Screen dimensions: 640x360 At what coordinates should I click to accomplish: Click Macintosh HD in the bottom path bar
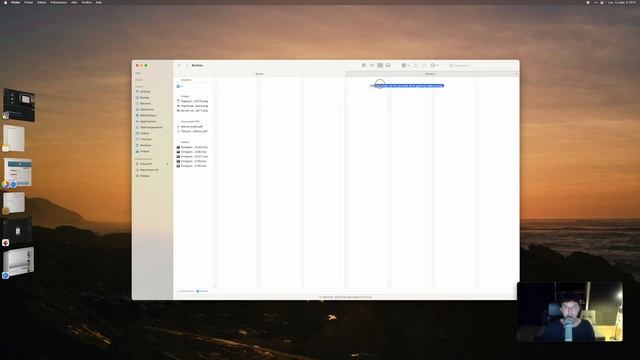tap(186, 291)
